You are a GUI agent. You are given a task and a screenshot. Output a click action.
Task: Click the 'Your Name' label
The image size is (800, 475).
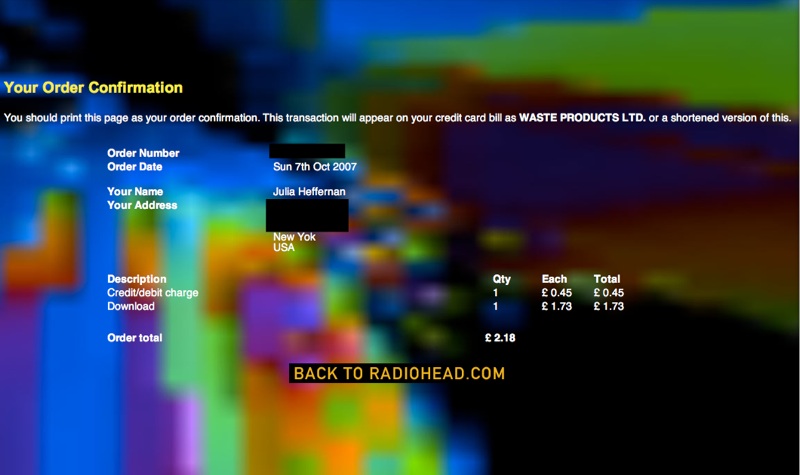[x=135, y=191]
